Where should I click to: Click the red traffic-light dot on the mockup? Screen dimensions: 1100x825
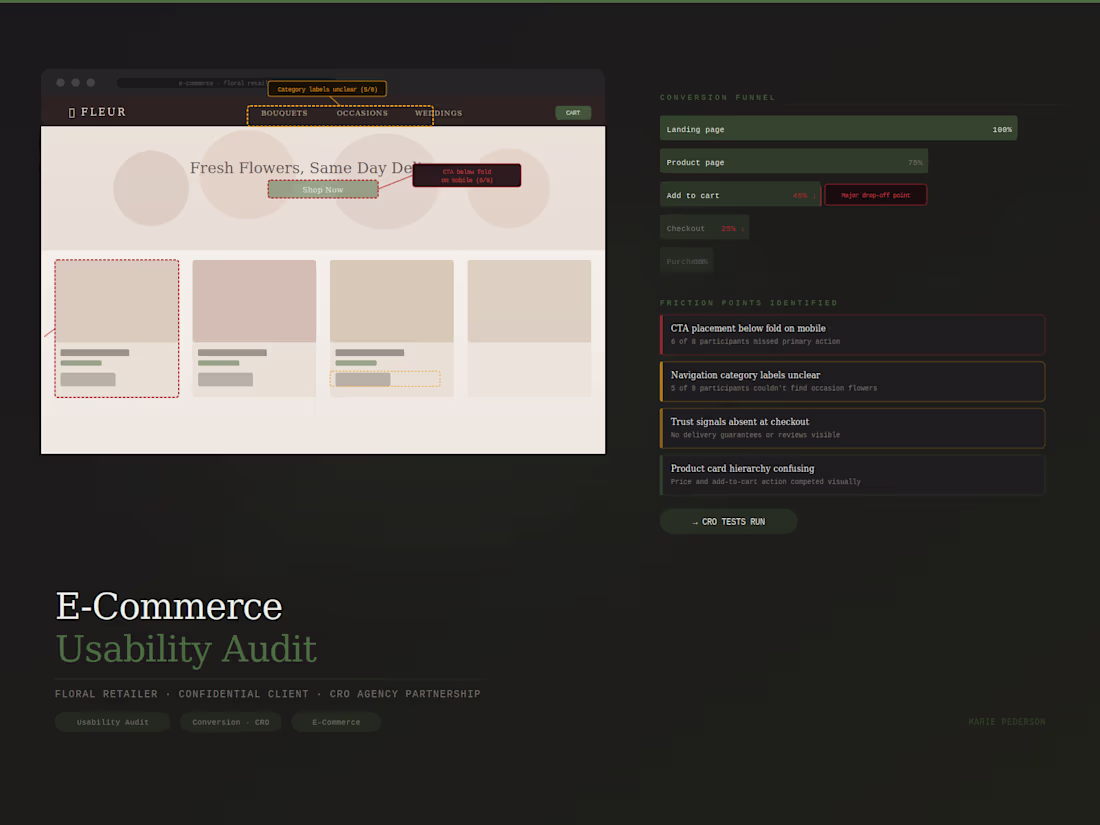click(x=60, y=82)
